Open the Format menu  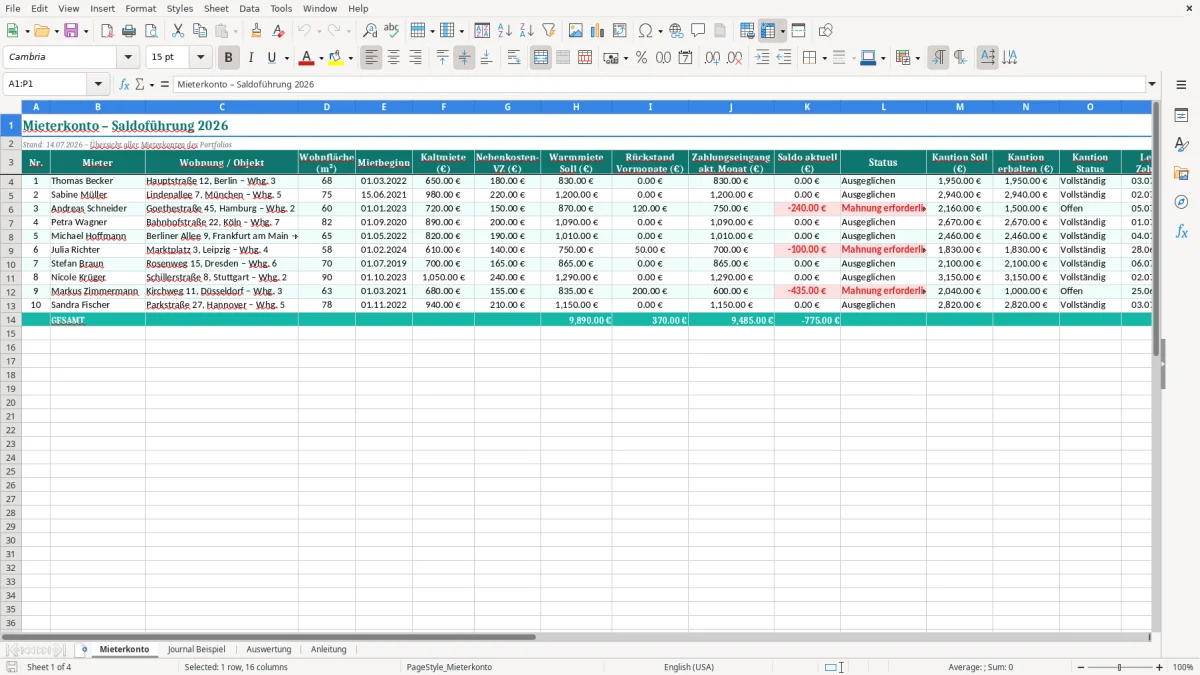tap(141, 8)
